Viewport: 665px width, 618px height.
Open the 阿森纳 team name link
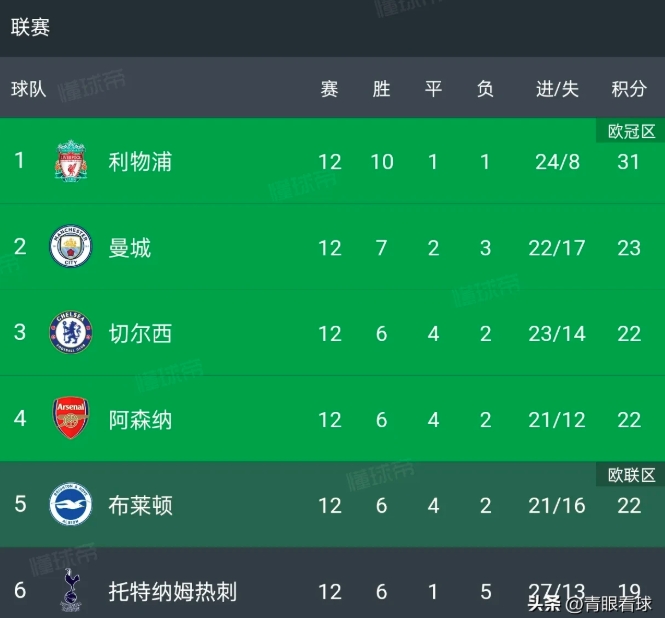tap(140, 420)
